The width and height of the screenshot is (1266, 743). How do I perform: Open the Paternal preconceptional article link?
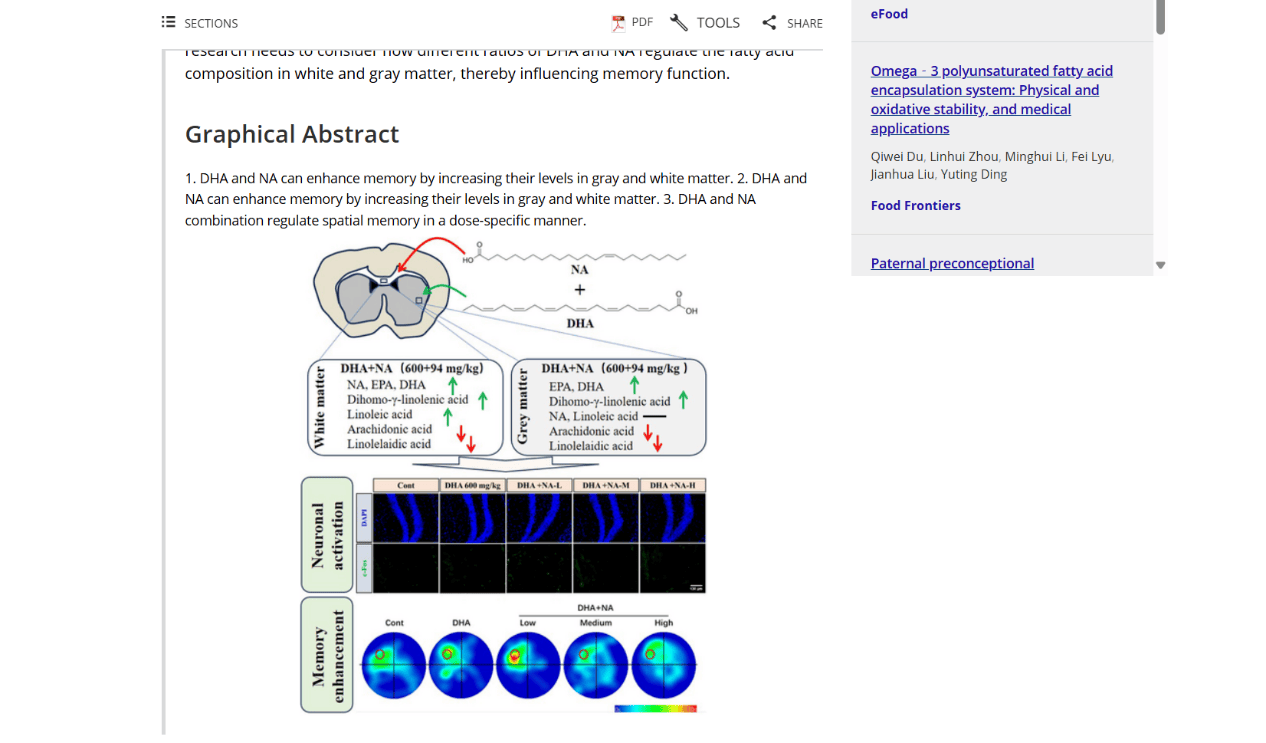[952, 263]
